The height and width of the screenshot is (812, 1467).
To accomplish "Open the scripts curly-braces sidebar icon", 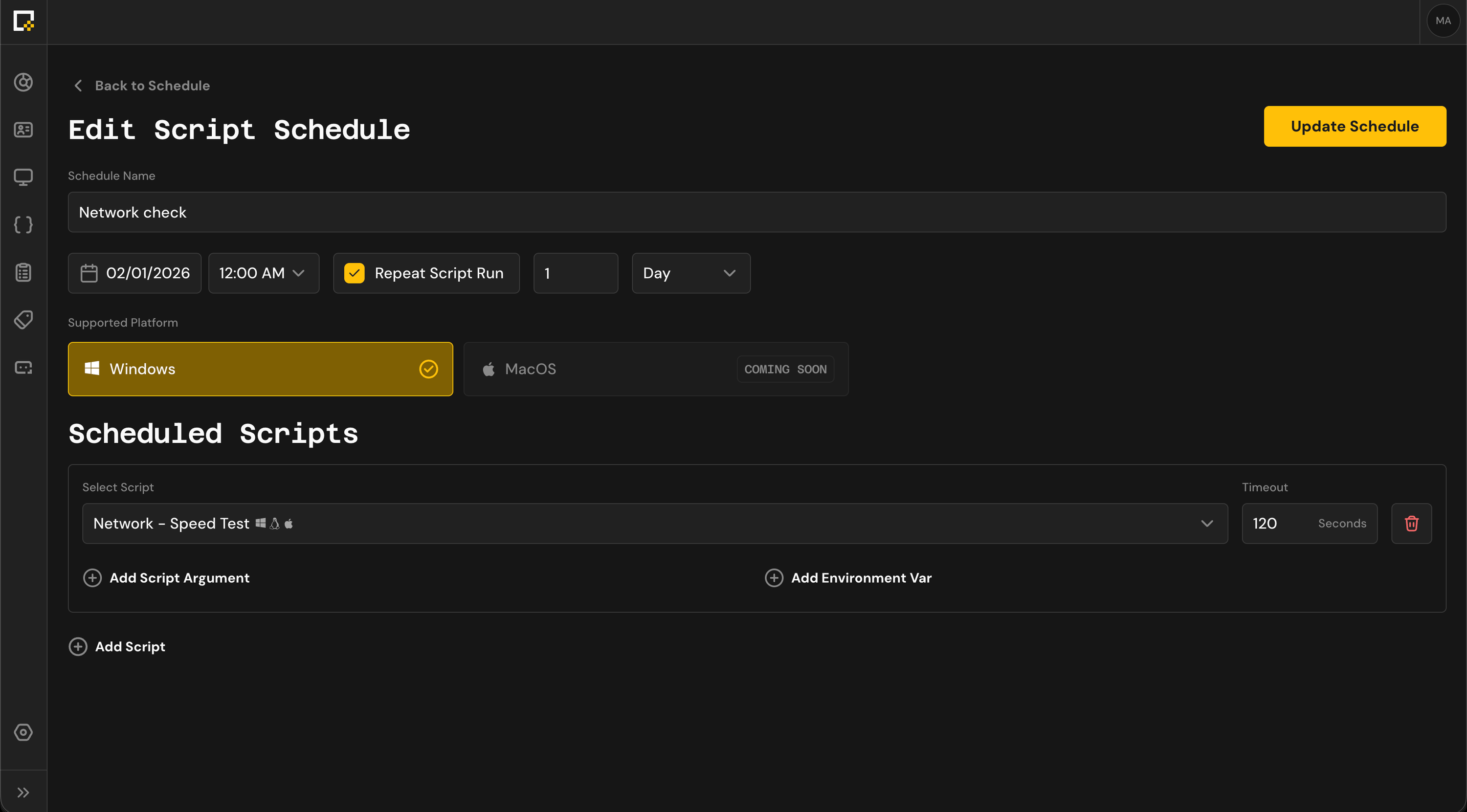I will pos(23,224).
